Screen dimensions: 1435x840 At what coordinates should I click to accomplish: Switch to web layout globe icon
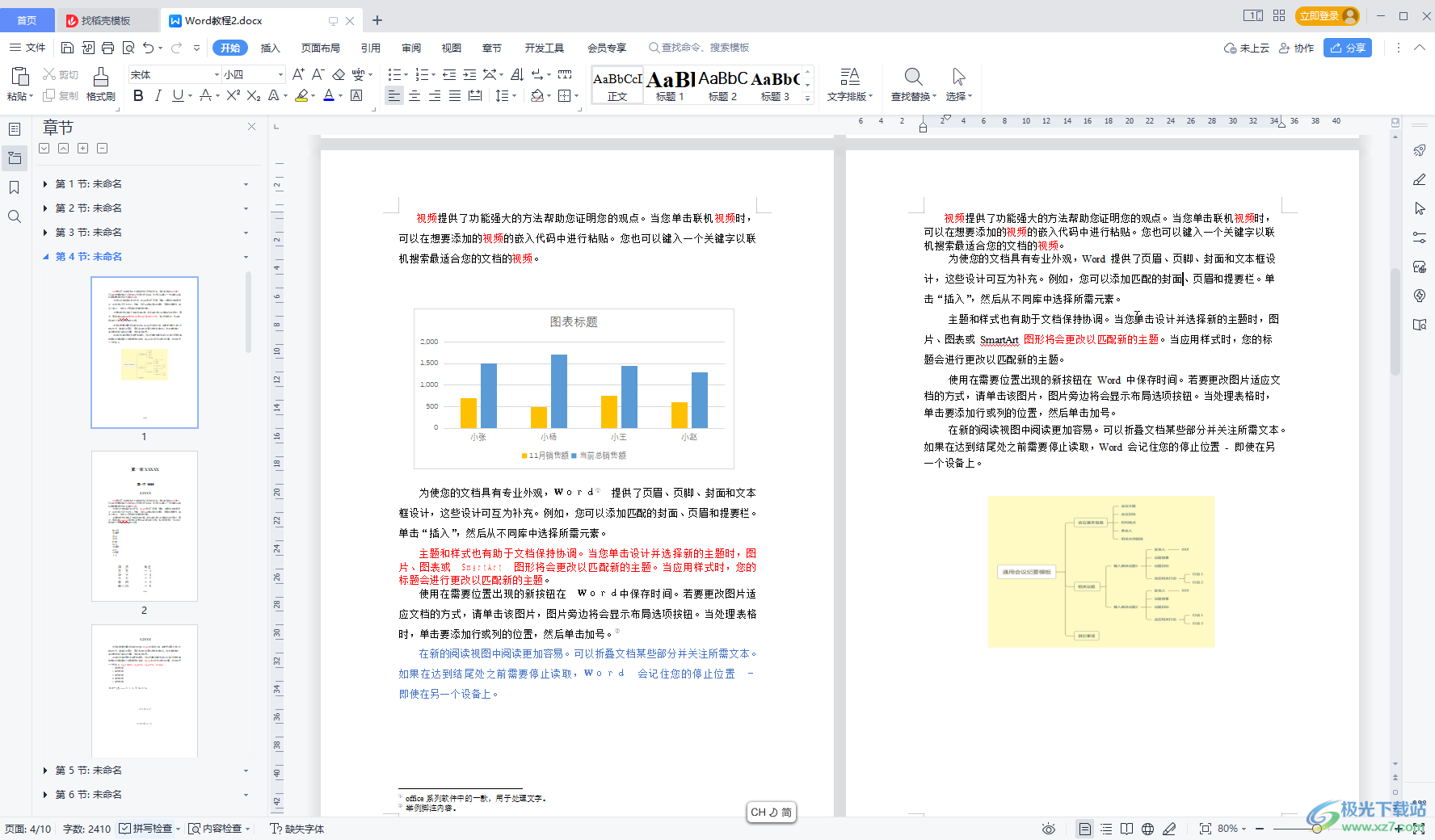click(1147, 829)
